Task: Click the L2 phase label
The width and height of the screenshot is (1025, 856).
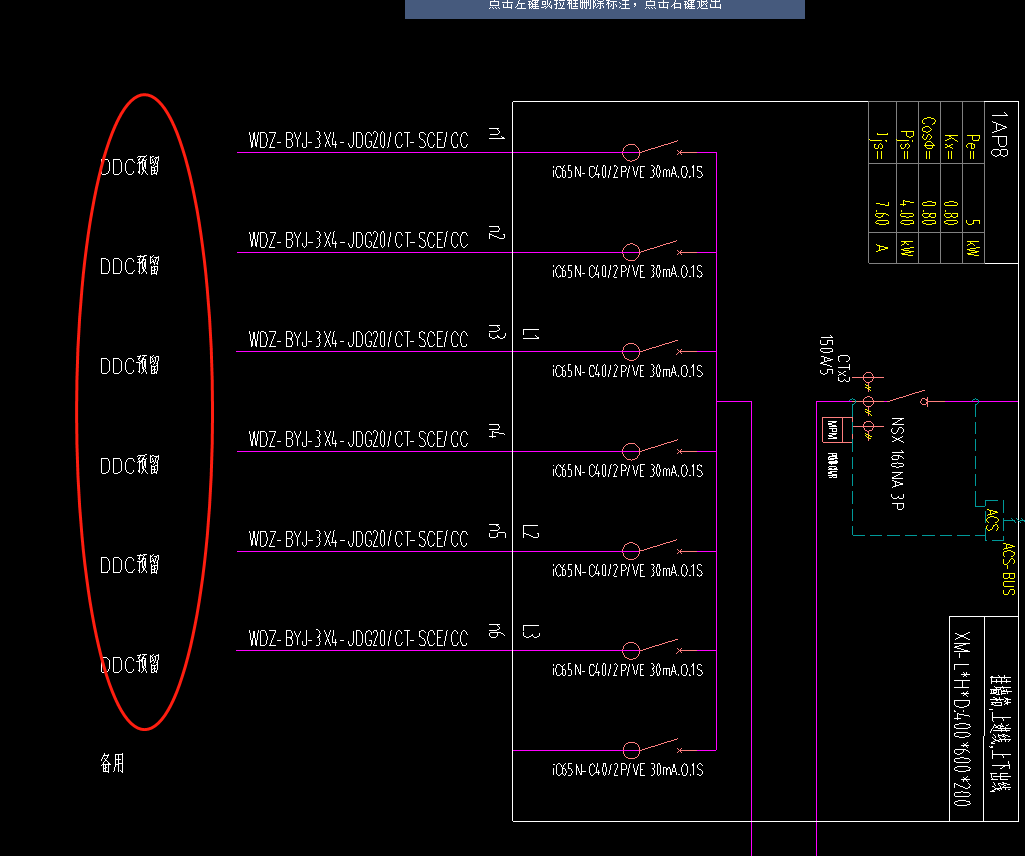Action: [x=531, y=531]
